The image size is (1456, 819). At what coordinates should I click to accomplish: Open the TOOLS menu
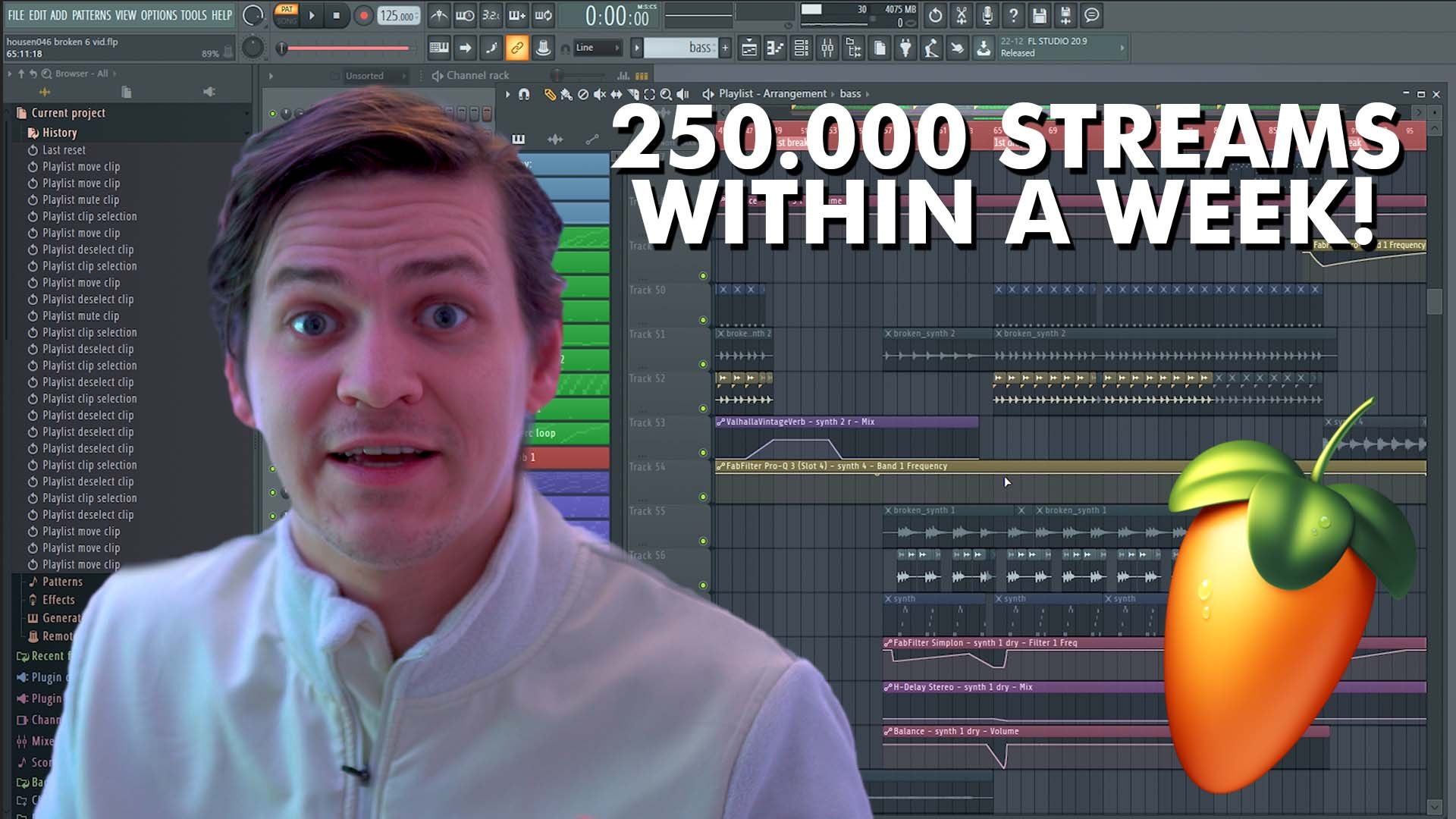[193, 15]
